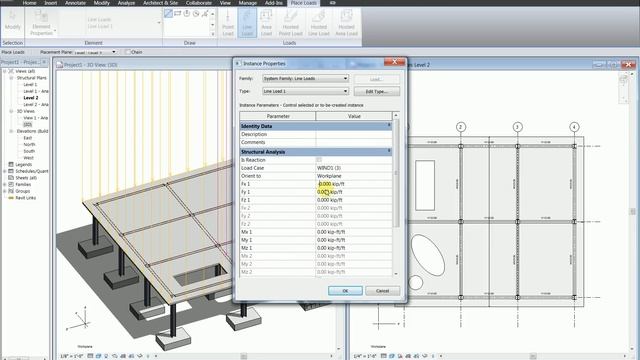Select the Hosted Line Load tool
This screenshot has width=640, height=360.
[318, 23]
